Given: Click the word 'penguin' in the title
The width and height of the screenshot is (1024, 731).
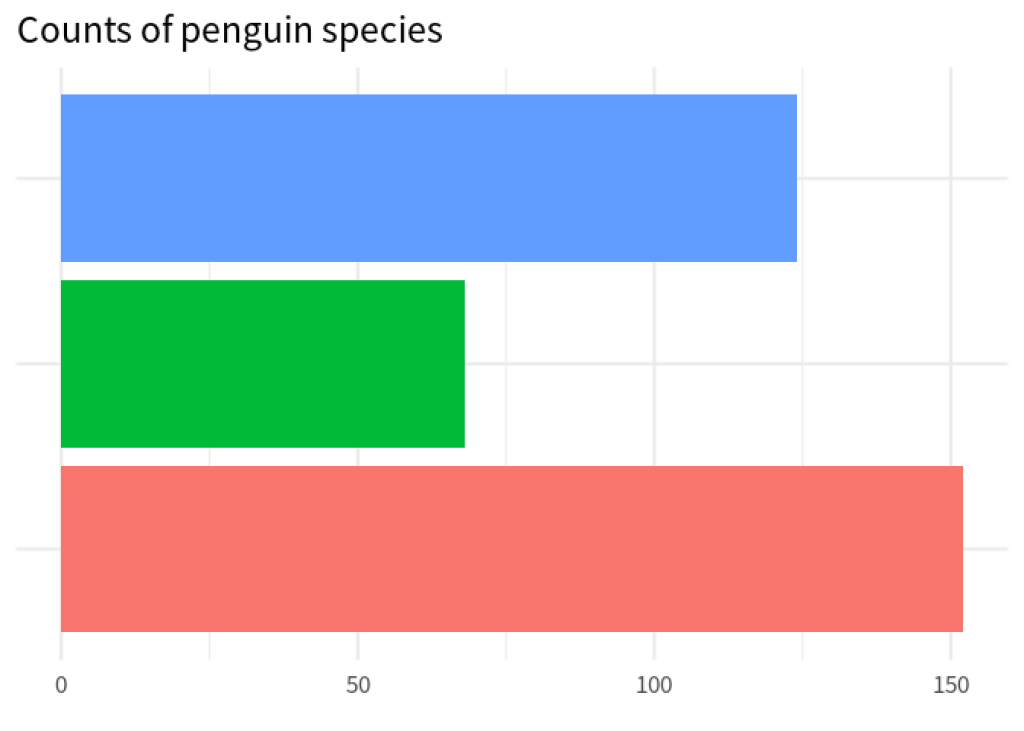Looking at the screenshot, I should tap(247, 32).
